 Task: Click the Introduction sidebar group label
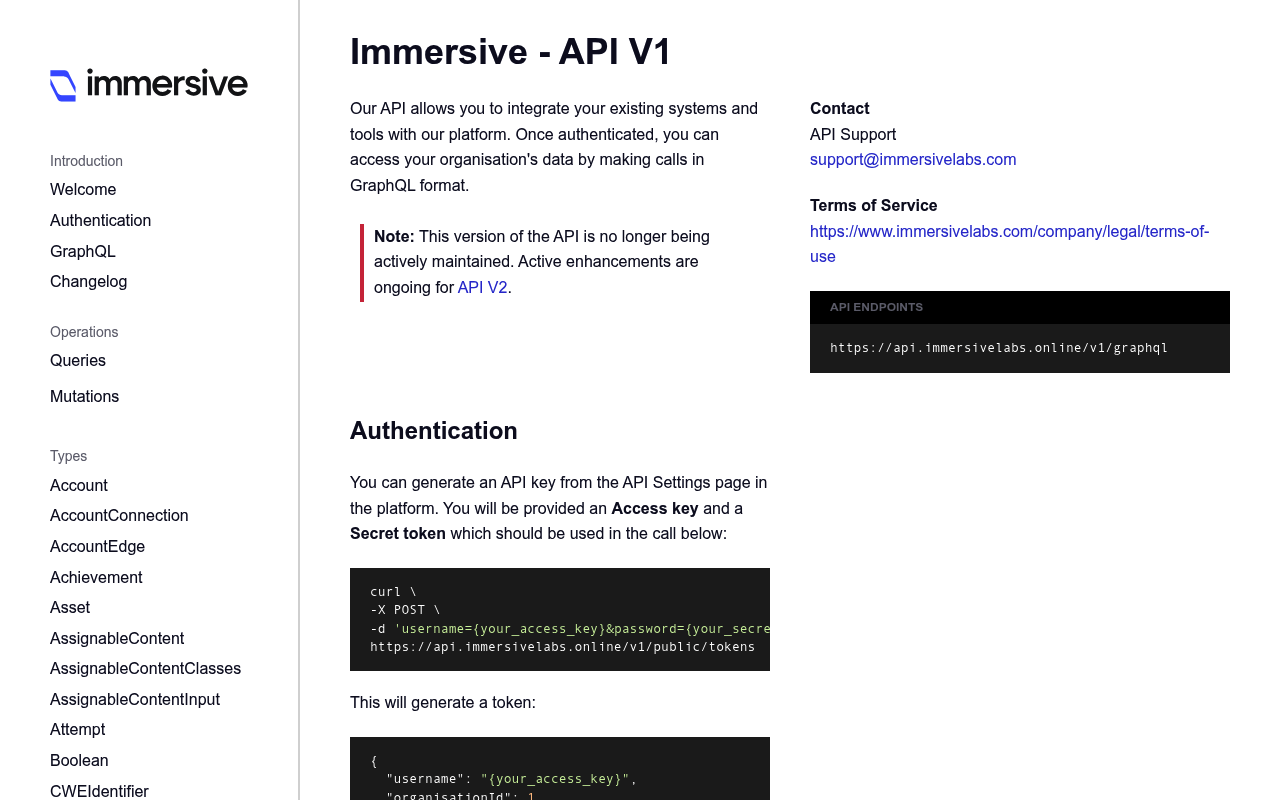[86, 161]
